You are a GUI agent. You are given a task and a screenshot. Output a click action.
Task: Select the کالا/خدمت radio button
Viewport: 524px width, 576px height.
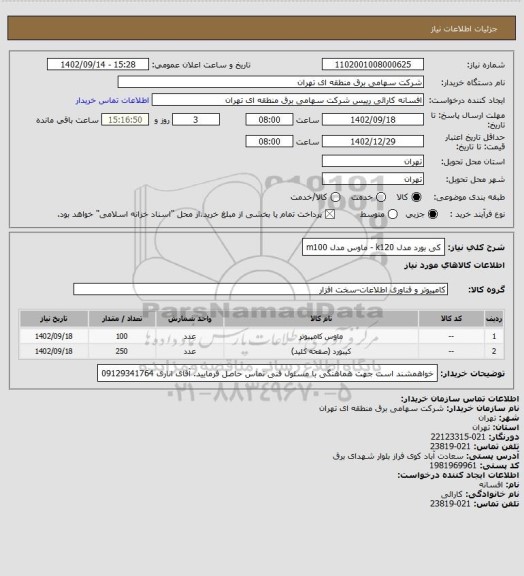(x=335, y=197)
